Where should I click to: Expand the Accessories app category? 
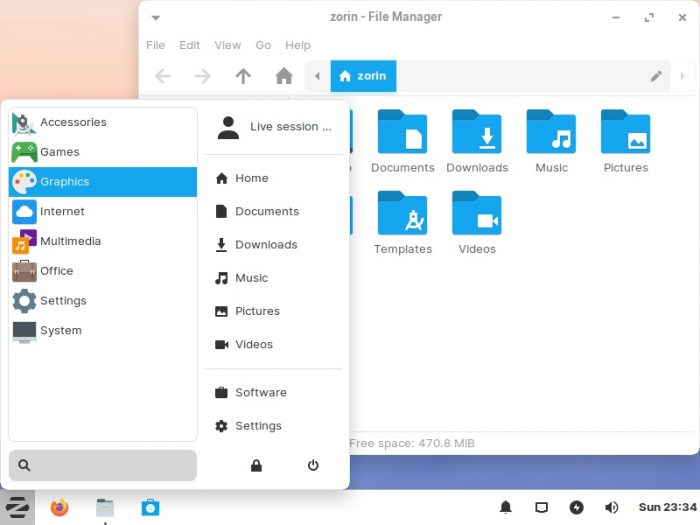103,122
